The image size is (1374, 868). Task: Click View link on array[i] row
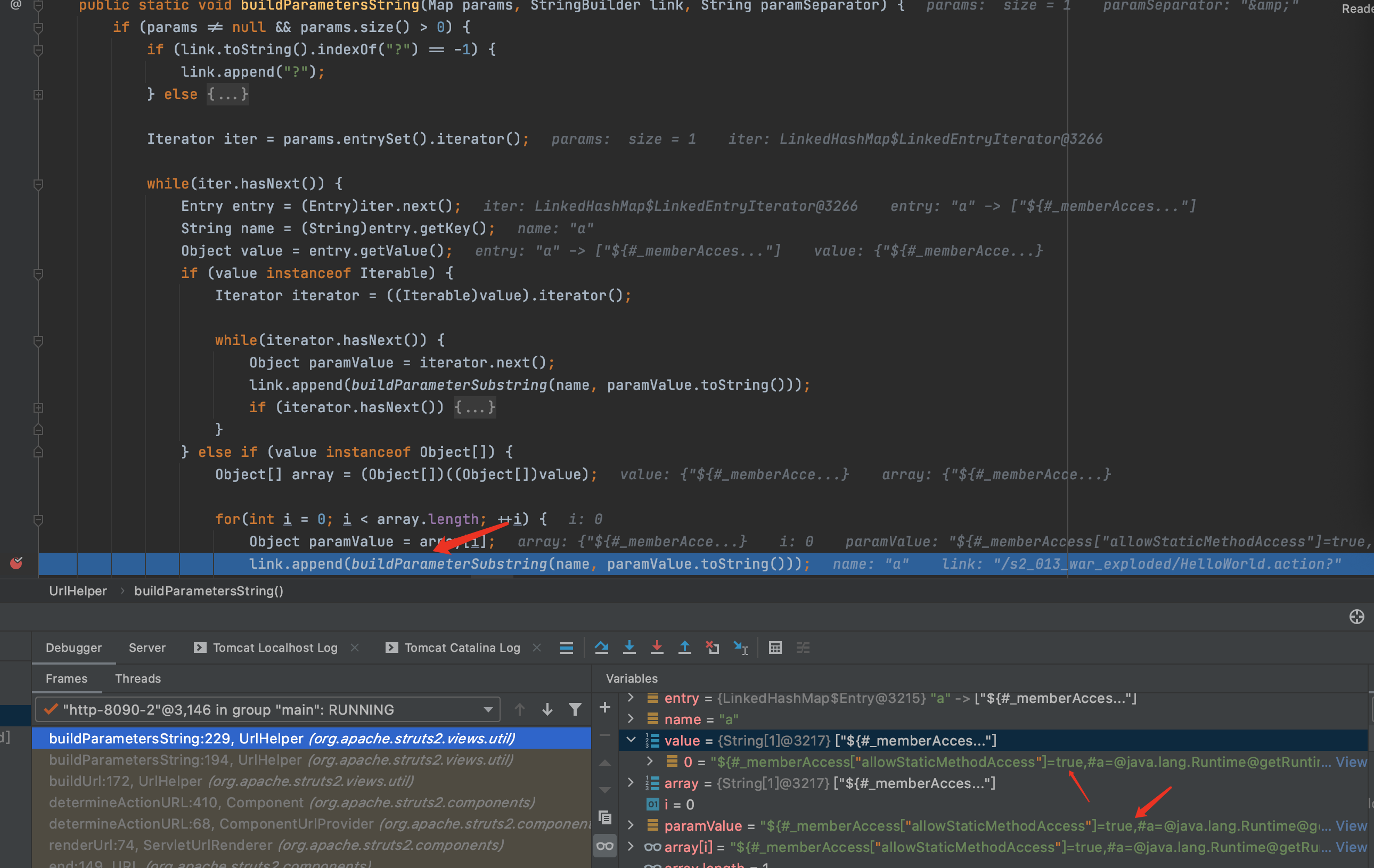[1351, 847]
